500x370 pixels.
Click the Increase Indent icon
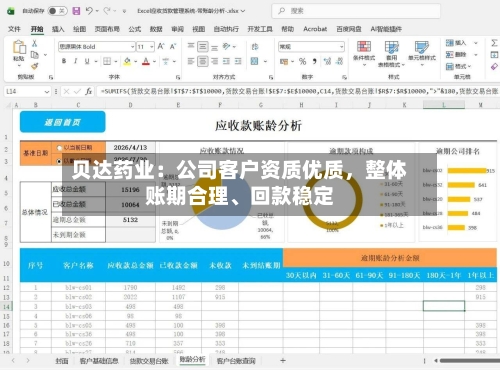coord(238,61)
